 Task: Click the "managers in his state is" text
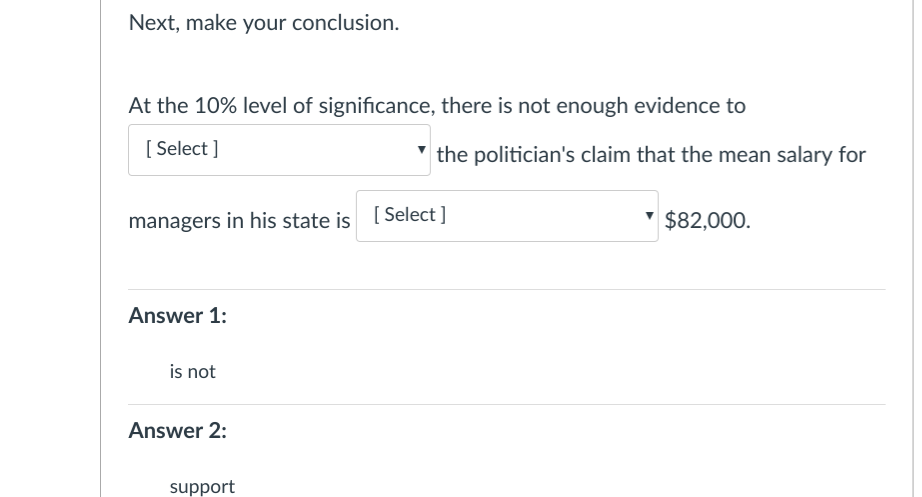click(239, 221)
